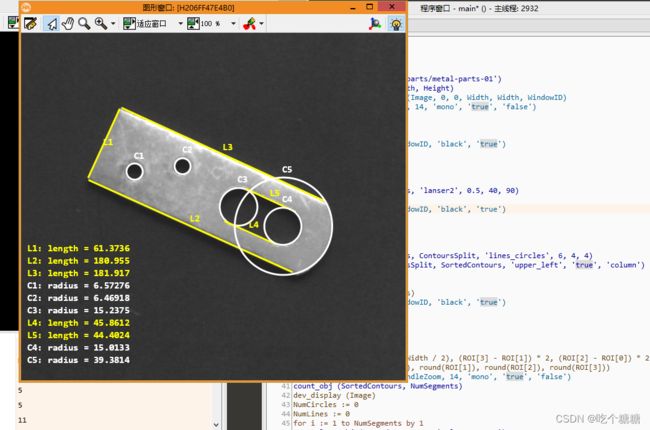Choose the magnifier glass tool
Viewport: 650px width, 430px height.
(x=84, y=24)
